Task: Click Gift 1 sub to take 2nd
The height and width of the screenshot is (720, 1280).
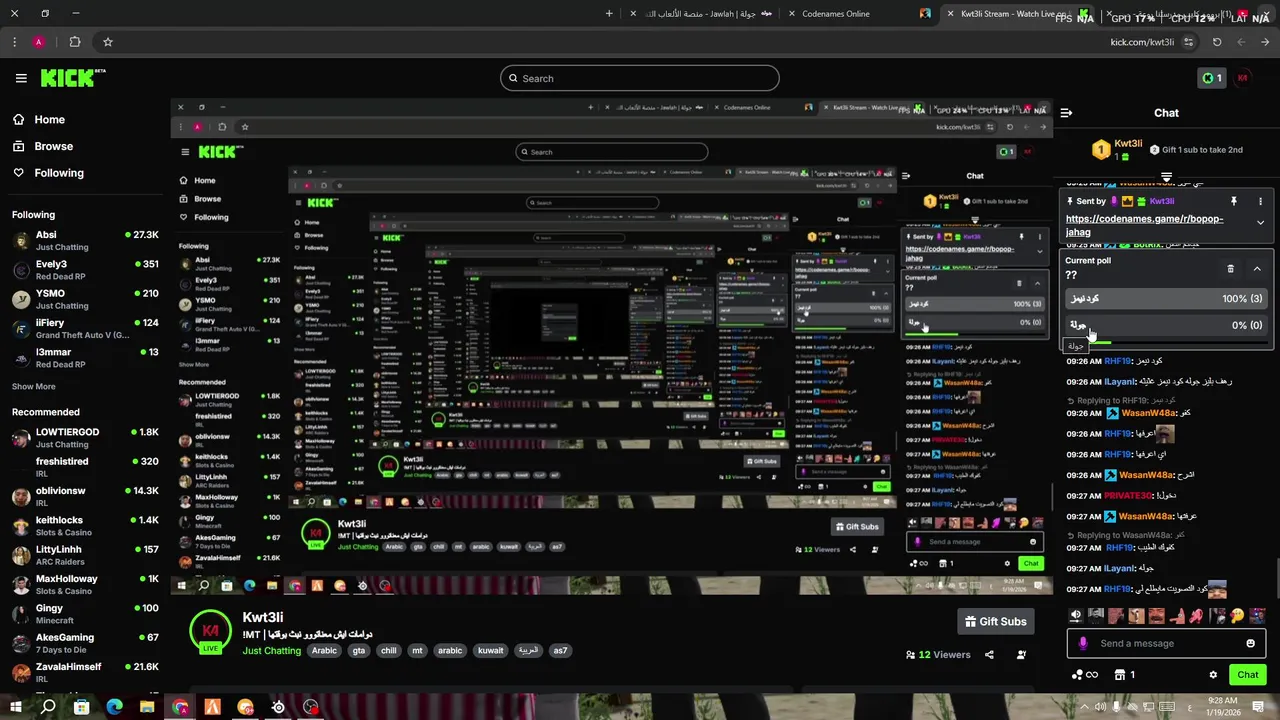Action: 1195,150
